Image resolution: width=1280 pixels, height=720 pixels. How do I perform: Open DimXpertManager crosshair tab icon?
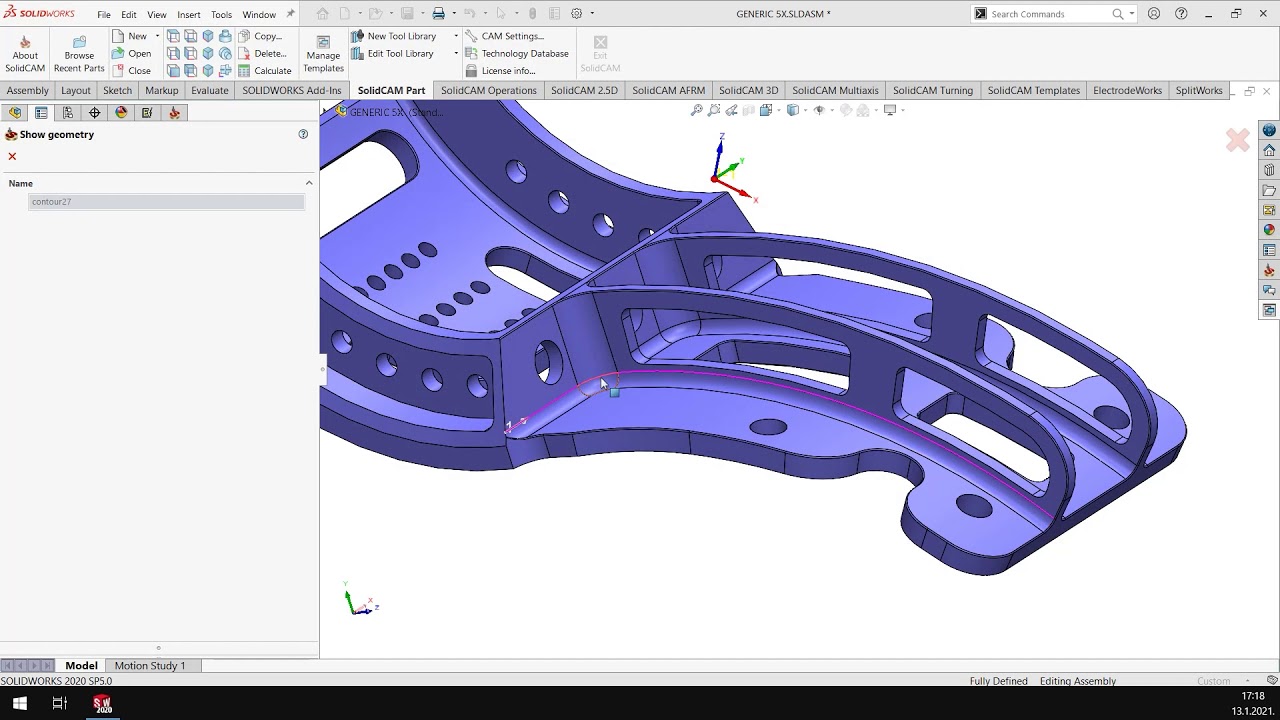[x=95, y=113]
